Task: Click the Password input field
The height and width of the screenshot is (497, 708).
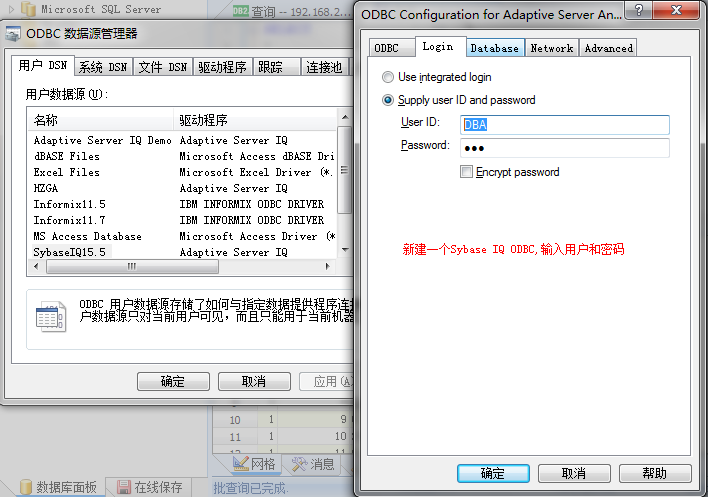Action: coord(564,148)
